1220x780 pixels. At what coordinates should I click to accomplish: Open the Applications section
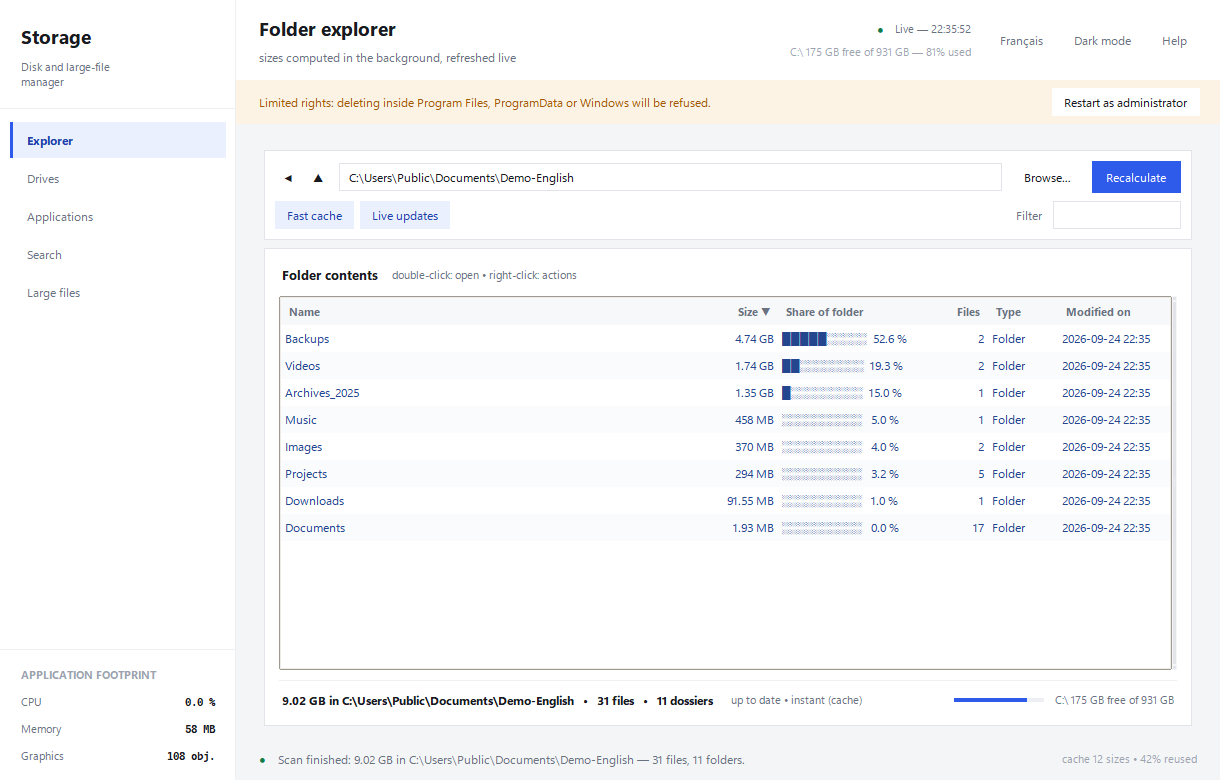click(x=118, y=217)
